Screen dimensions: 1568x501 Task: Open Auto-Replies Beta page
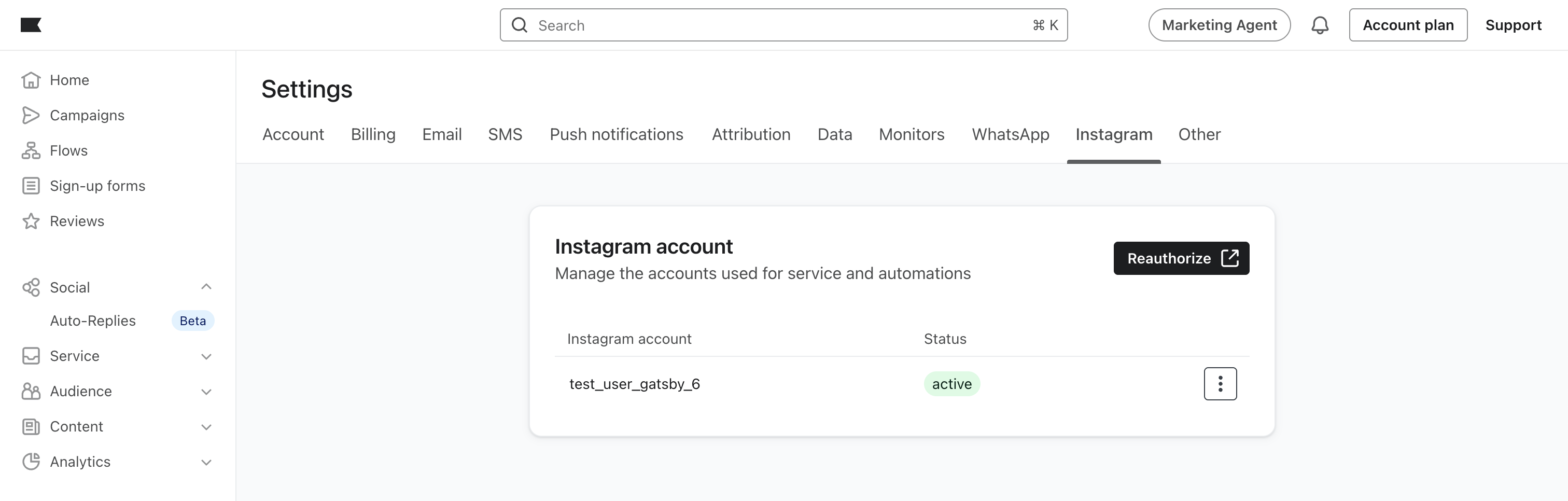(92, 320)
